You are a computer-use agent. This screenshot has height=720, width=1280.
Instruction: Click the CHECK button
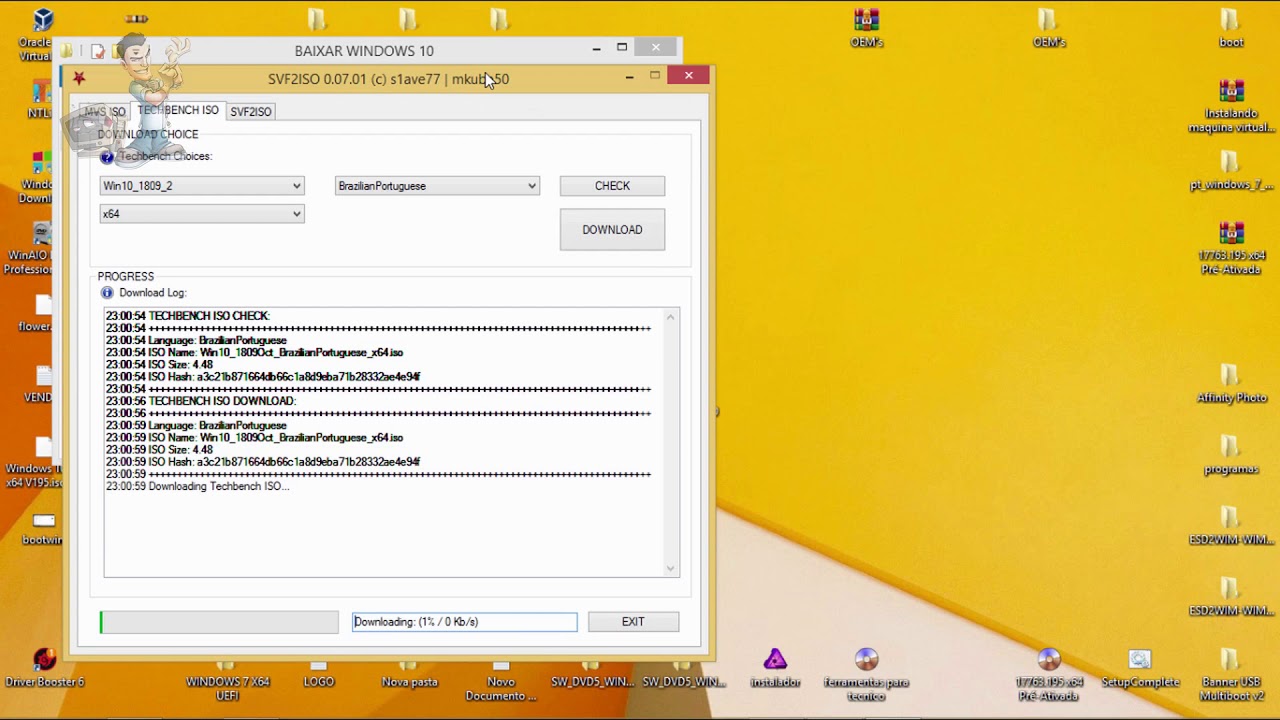point(612,186)
